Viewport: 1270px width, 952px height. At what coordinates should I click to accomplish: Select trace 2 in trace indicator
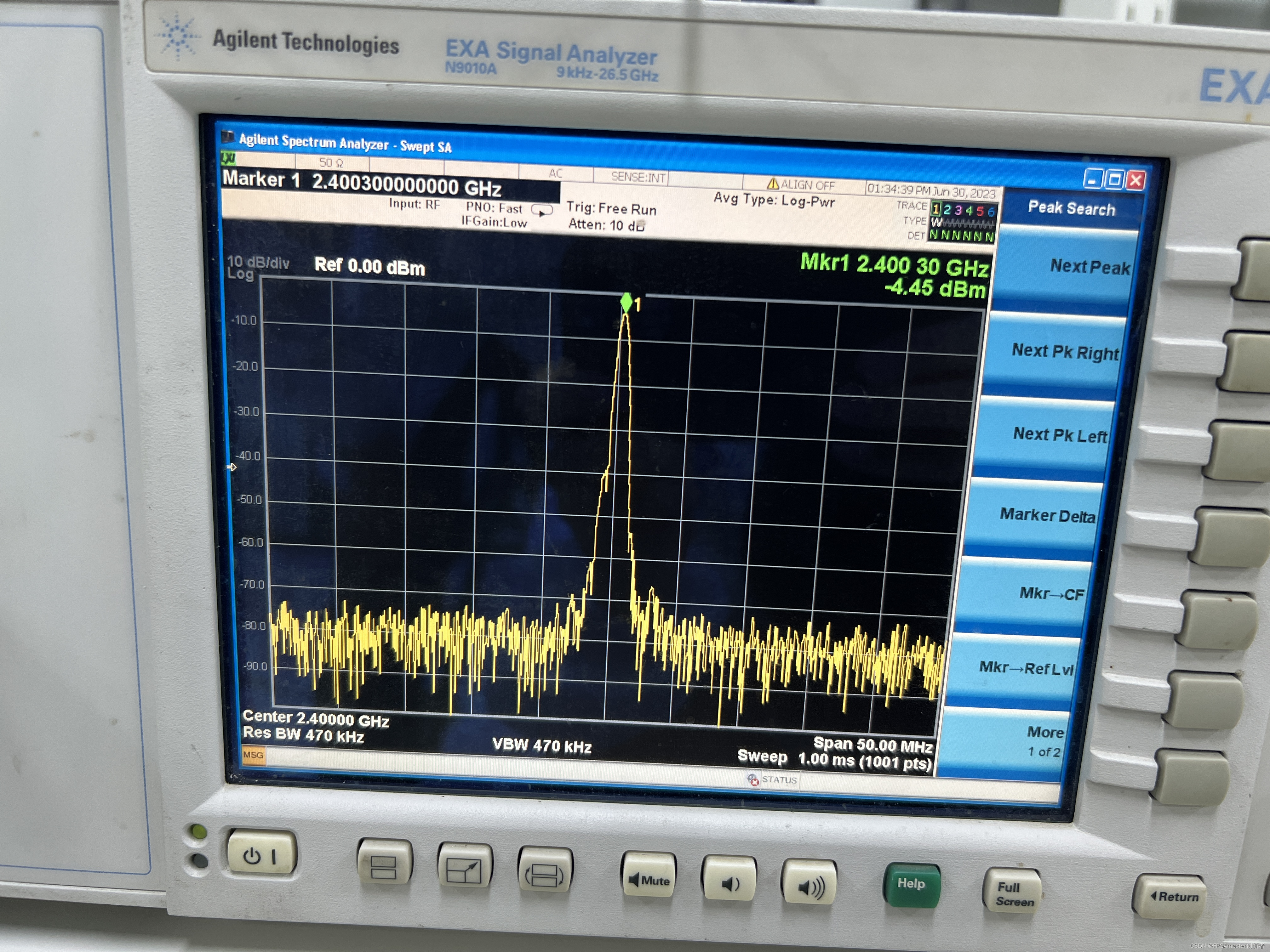pos(947,210)
